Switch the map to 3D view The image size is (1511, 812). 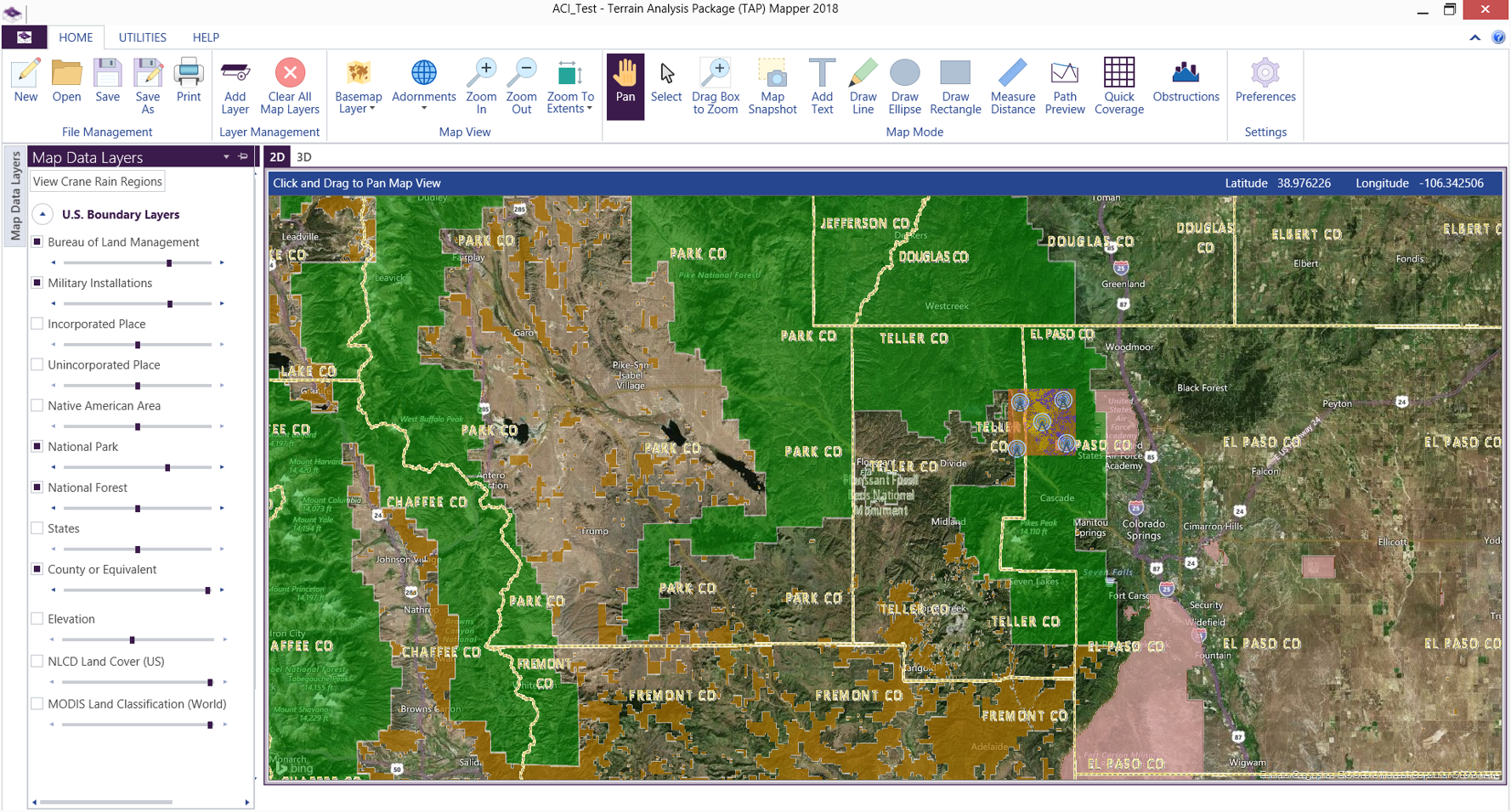(303, 157)
